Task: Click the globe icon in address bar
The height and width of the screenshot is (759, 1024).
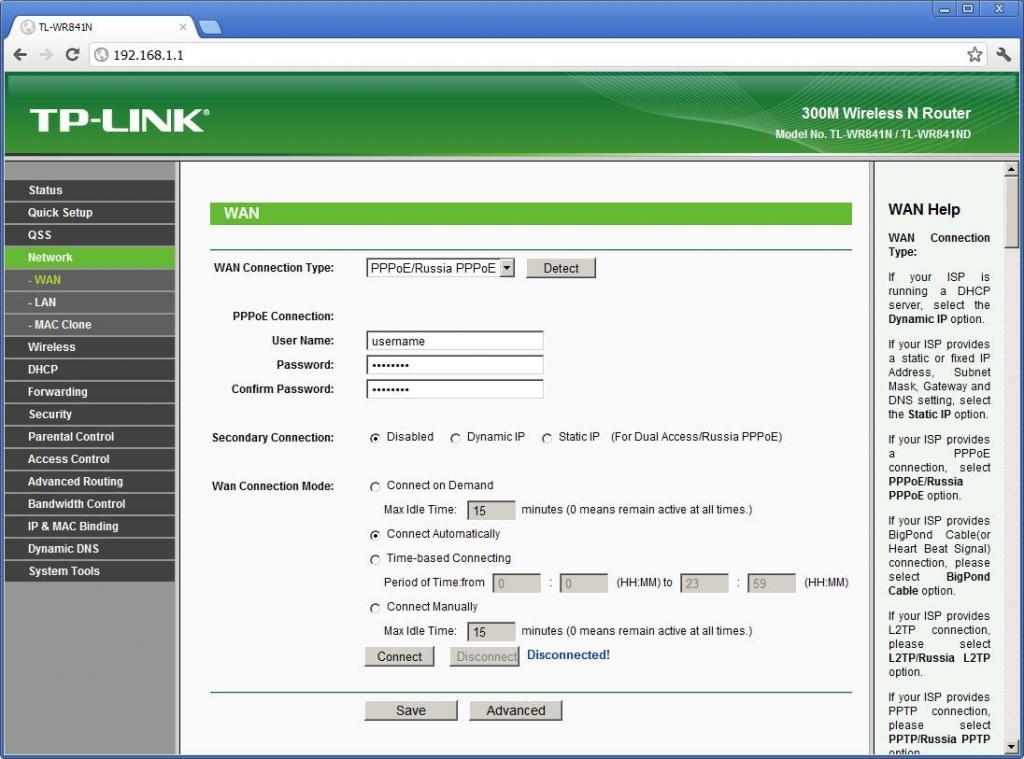Action: coord(101,55)
